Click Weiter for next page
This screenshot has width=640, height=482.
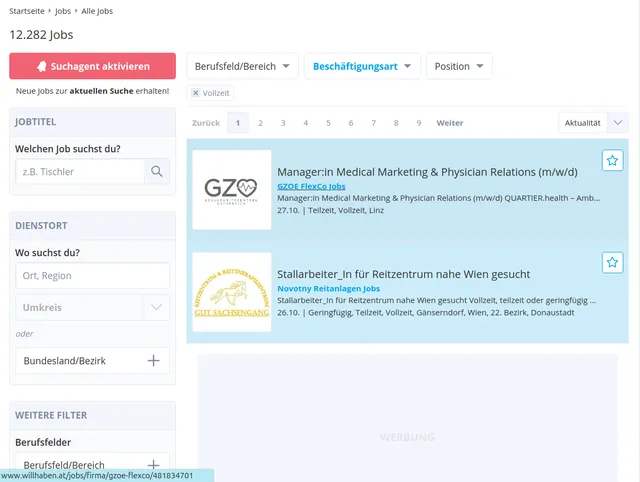[x=450, y=123]
